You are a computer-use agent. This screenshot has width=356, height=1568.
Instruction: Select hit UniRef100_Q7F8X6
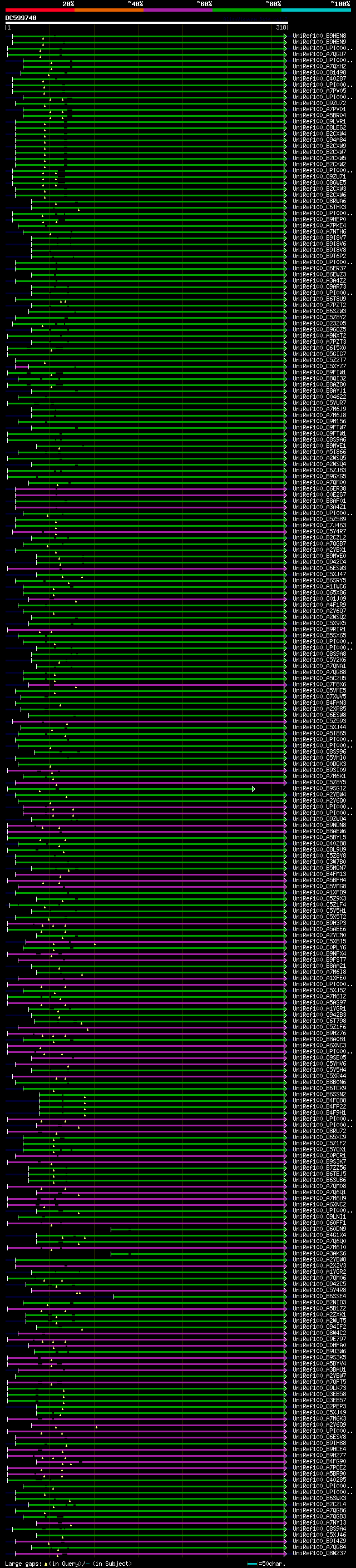tap(319, 684)
